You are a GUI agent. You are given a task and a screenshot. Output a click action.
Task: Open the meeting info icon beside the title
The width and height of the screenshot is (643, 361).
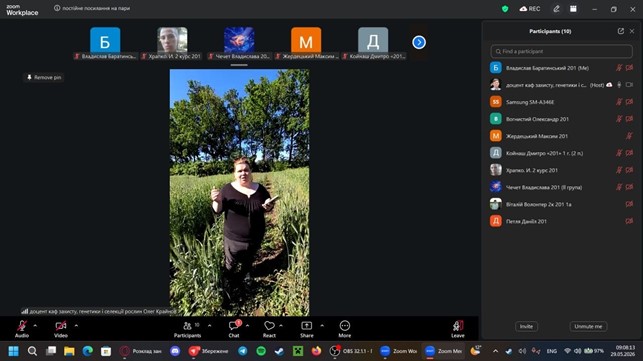57,8
